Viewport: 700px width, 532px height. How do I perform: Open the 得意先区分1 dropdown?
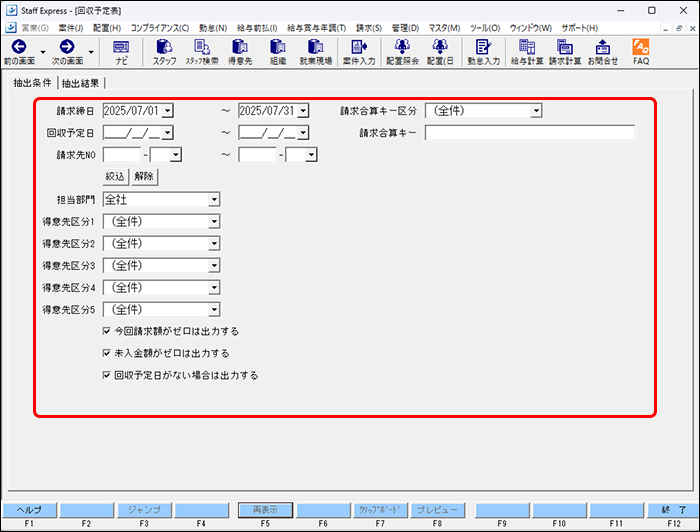pyautogui.click(x=214, y=221)
